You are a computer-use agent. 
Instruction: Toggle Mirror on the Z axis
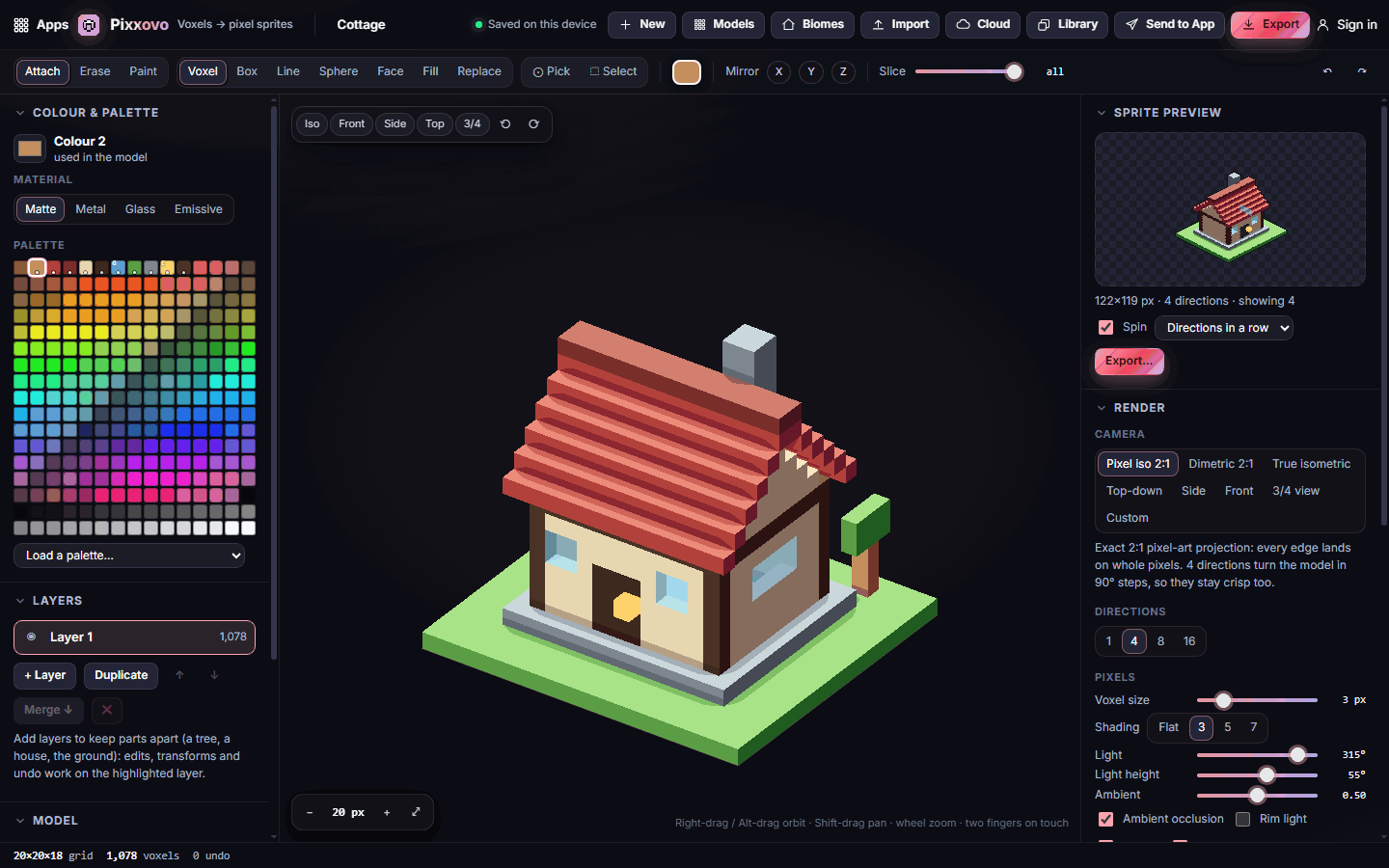[843, 71]
